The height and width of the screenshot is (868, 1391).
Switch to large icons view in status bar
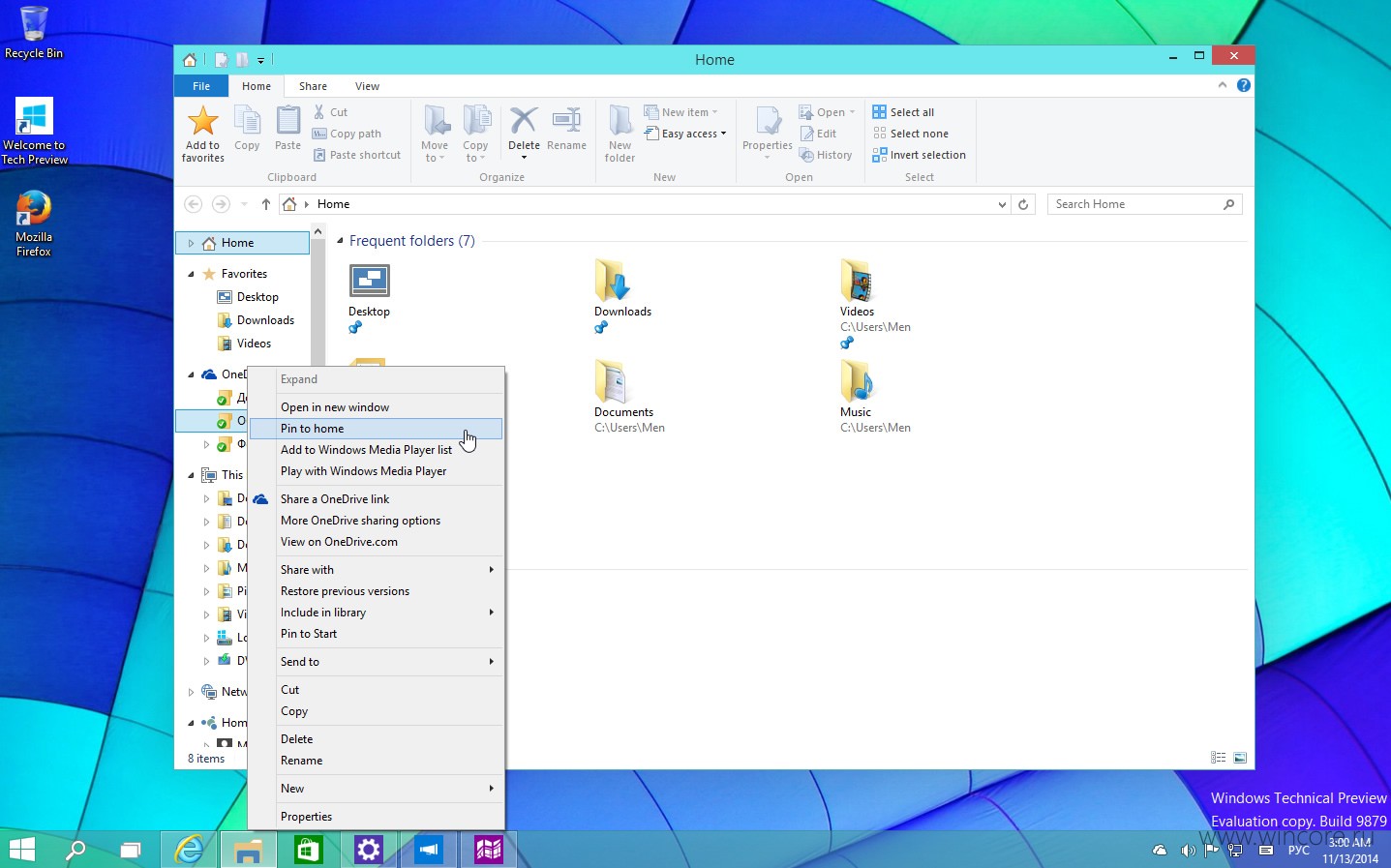coord(1240,758)
